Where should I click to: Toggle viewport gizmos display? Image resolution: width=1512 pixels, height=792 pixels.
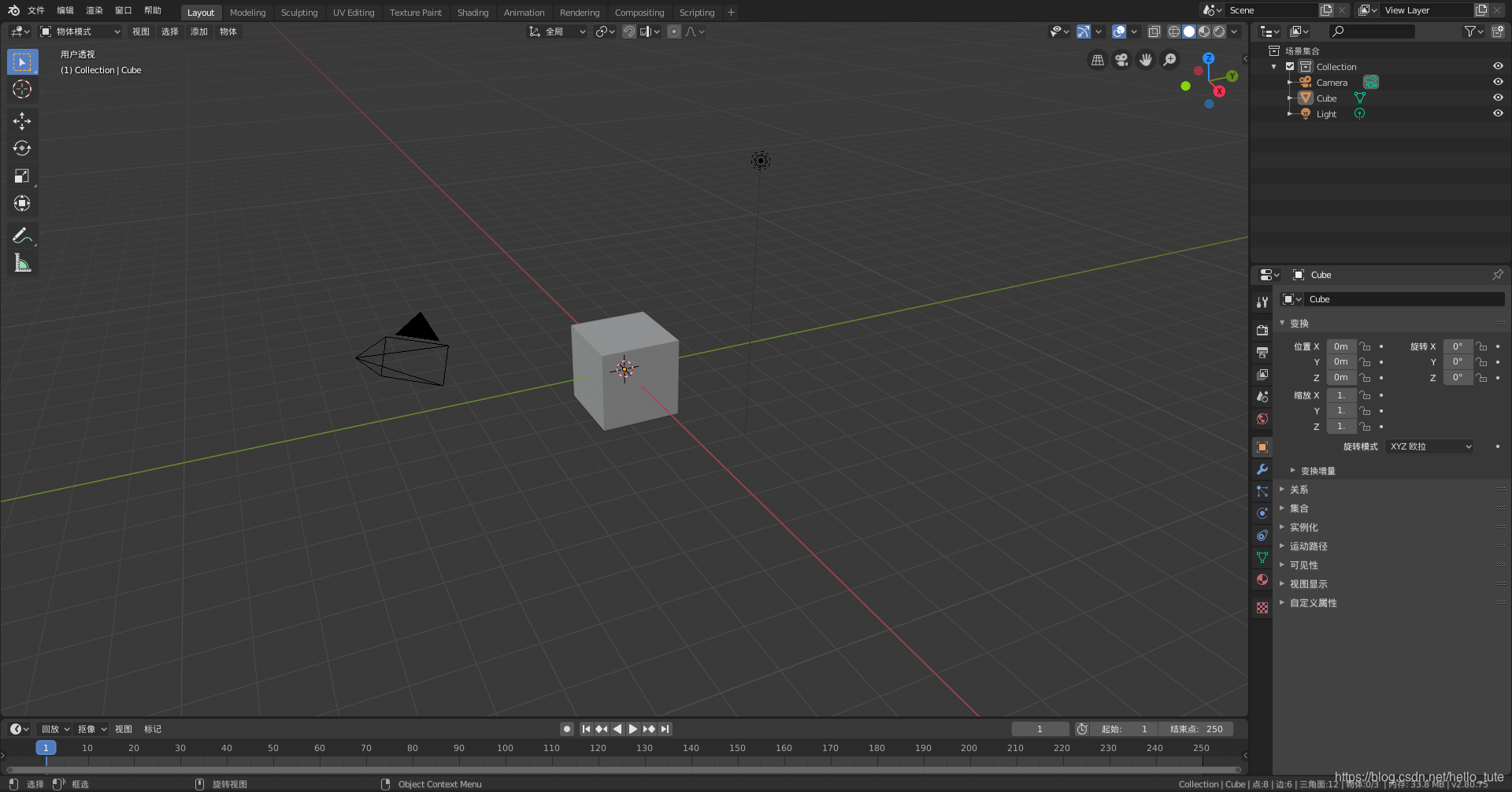(x=1084, y=31)
